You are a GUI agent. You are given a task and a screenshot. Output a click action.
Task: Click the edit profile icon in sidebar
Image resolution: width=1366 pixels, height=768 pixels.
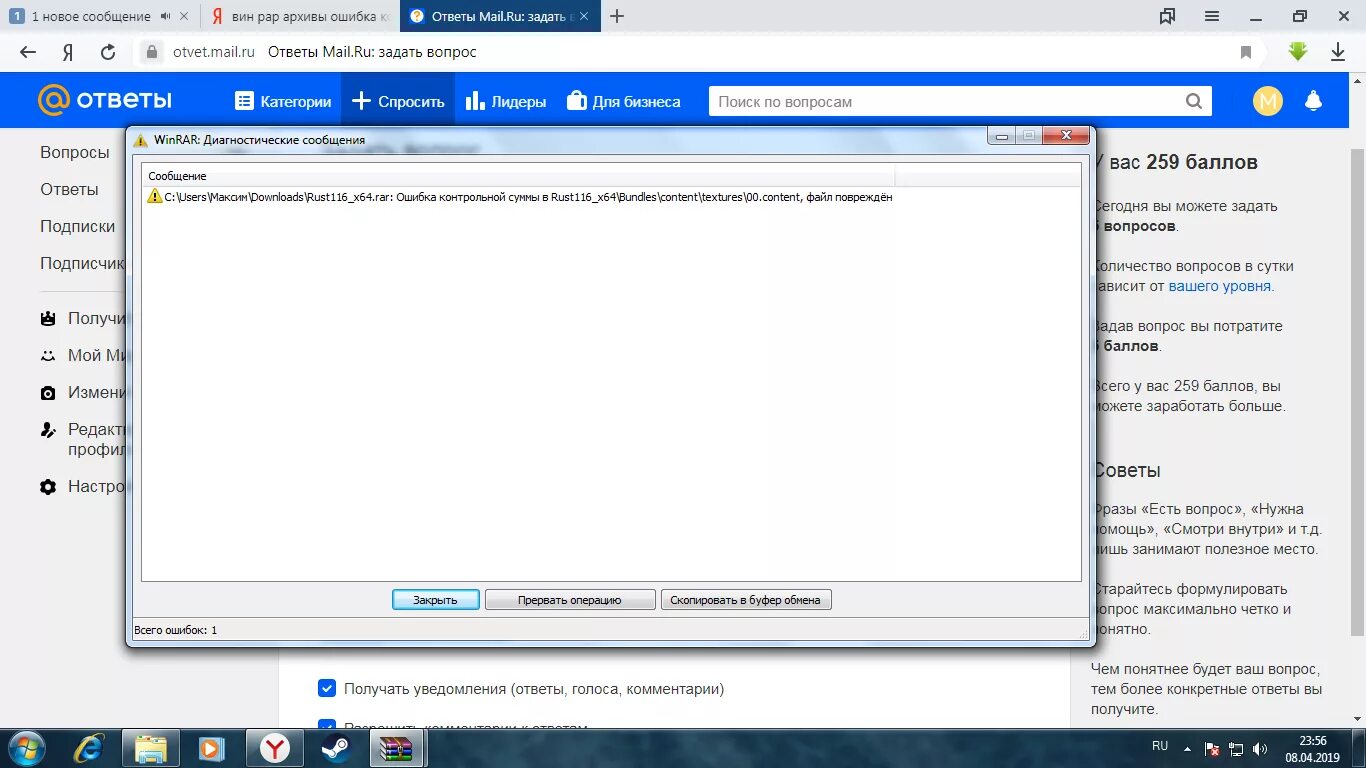pyautogui.click(x=48, y=430)
